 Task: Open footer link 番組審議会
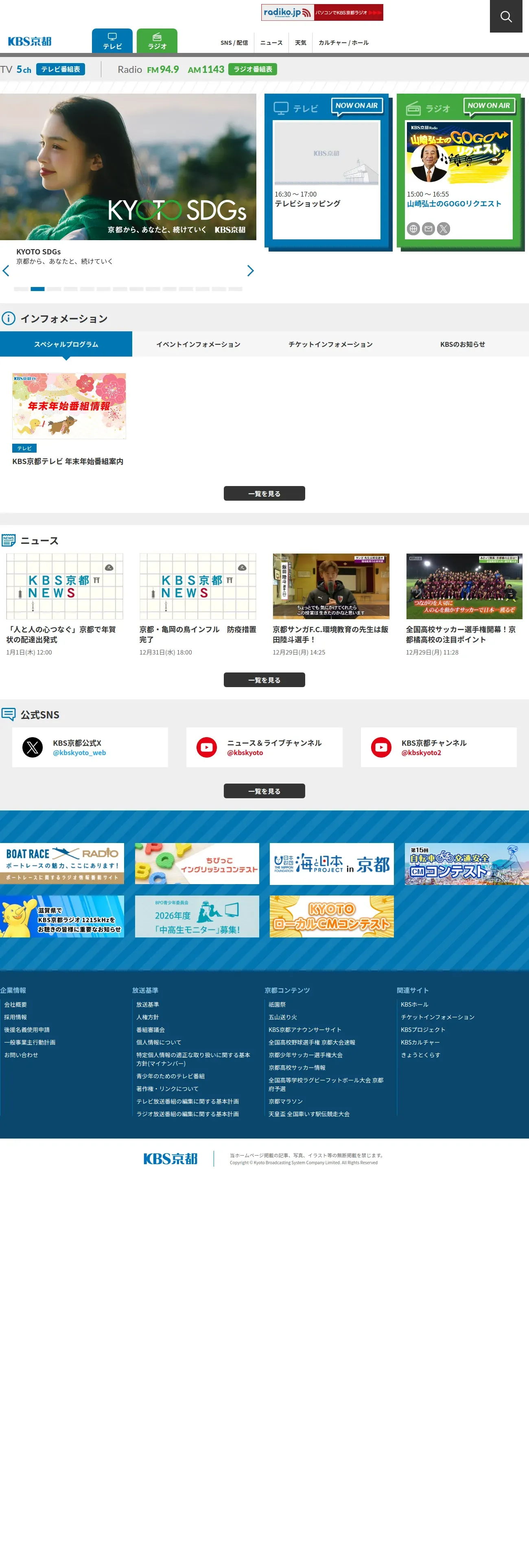(151, 1030)
